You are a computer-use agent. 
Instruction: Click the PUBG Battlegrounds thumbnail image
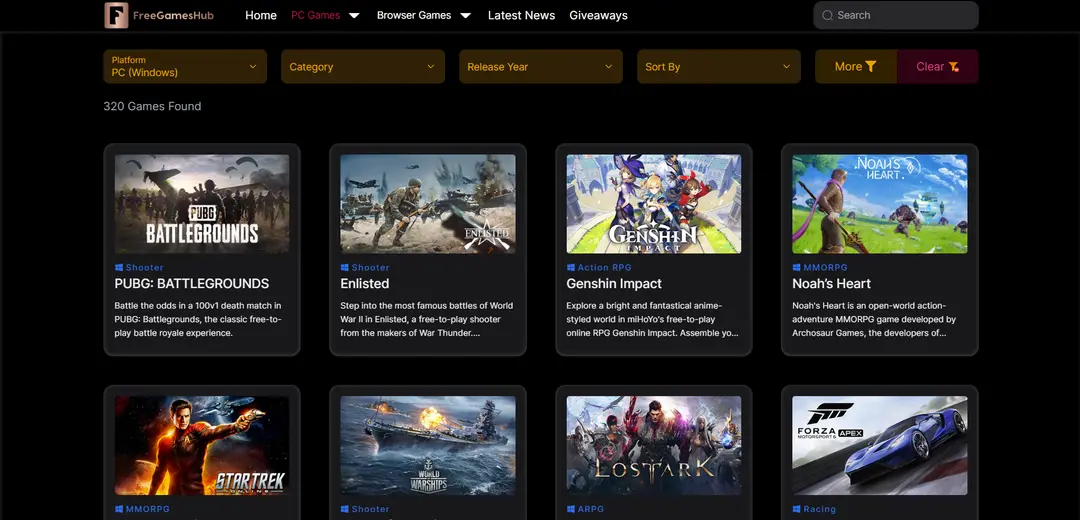pyautogui.click(x=202, y=204)
